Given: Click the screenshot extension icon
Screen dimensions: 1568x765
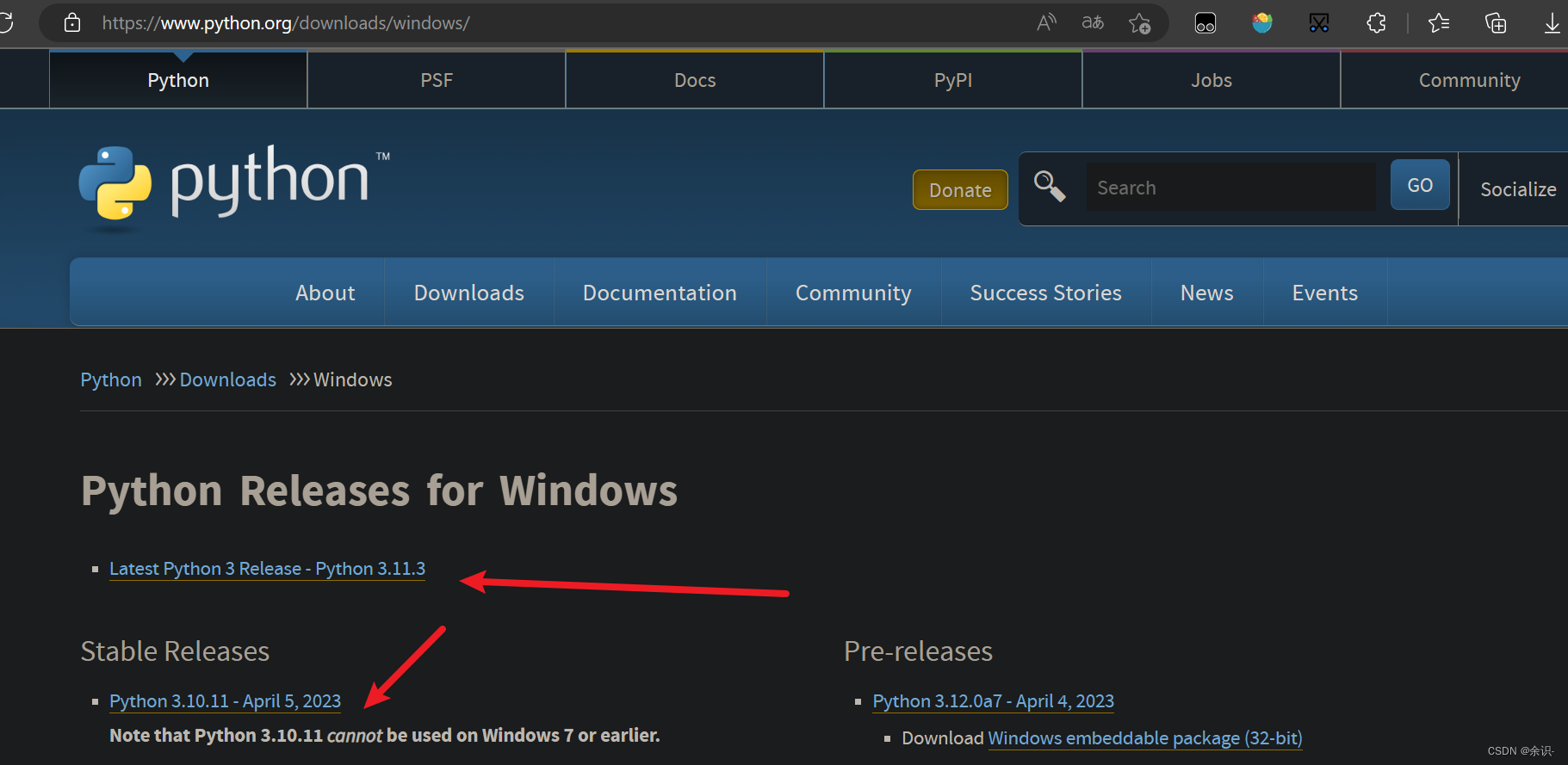Looking at the screenshot, I should tap(1319, 23).
